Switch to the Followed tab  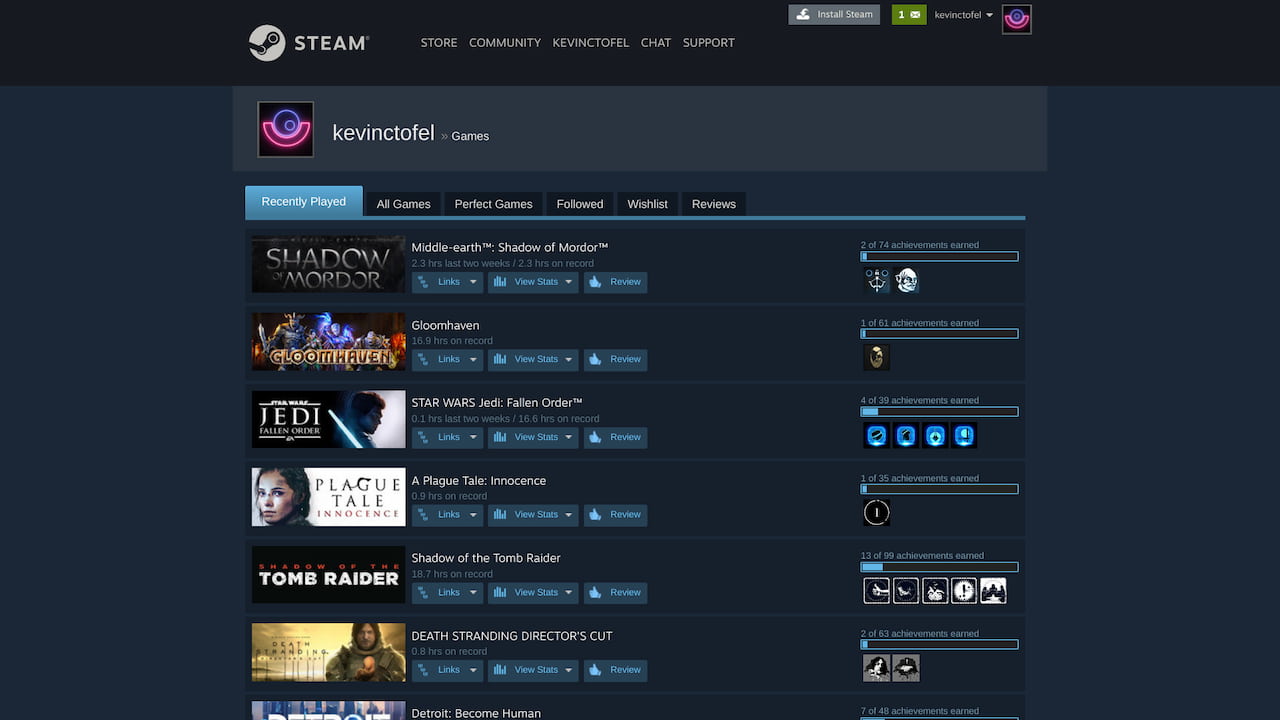[580, 204]
